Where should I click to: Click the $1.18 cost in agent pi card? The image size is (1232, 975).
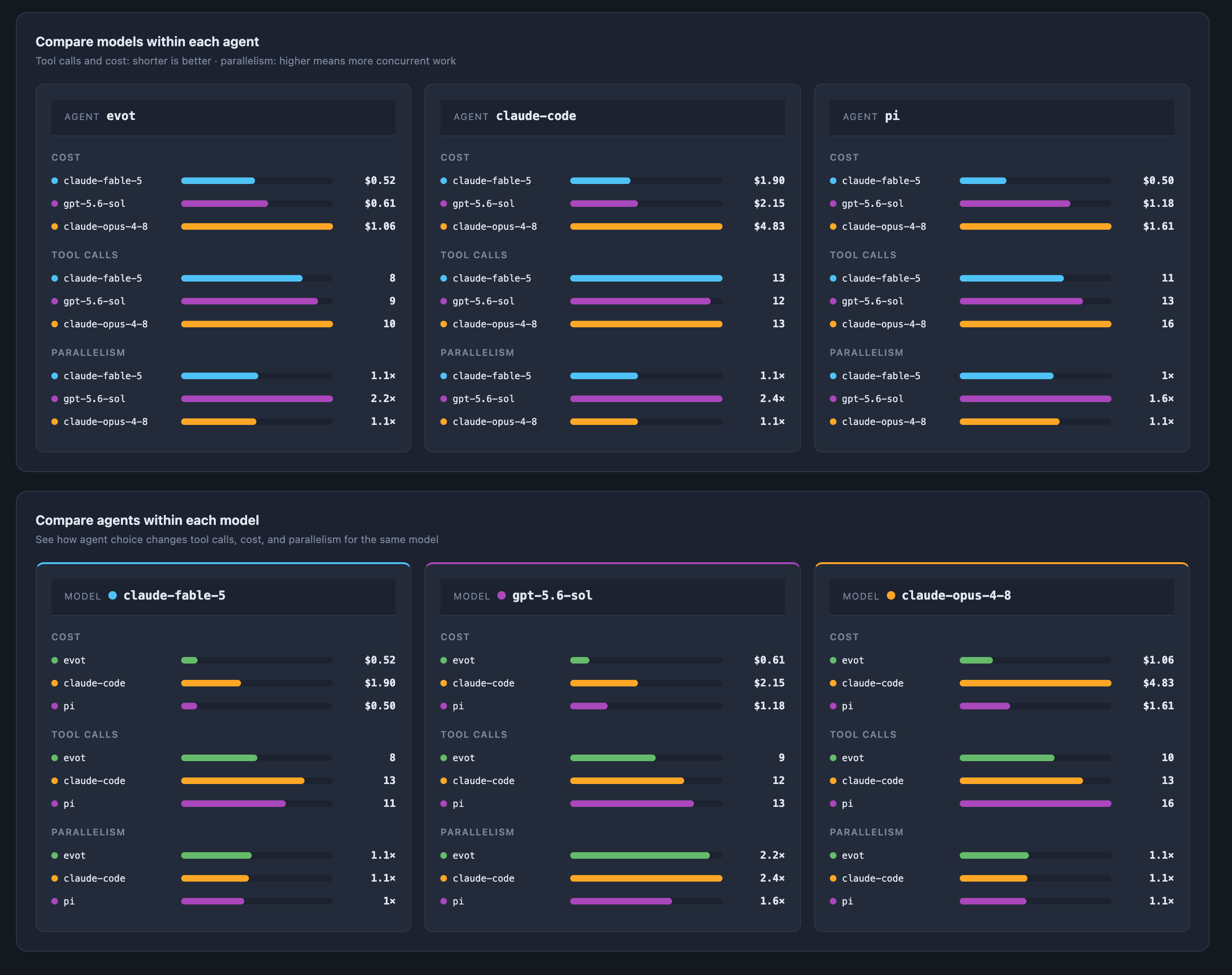(x=1158, y=203)
